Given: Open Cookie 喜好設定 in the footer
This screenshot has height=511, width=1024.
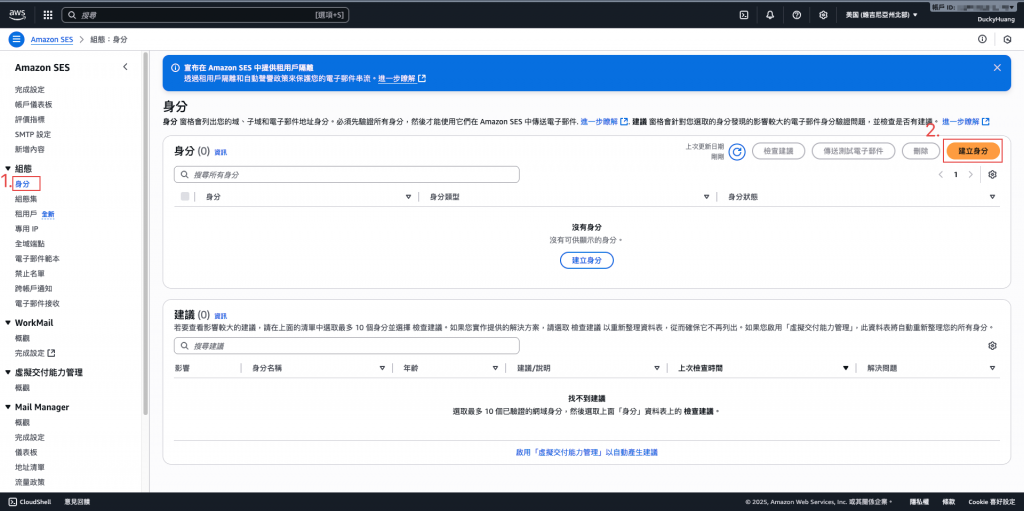Looking at the screenshot, I should coord(991,502).
